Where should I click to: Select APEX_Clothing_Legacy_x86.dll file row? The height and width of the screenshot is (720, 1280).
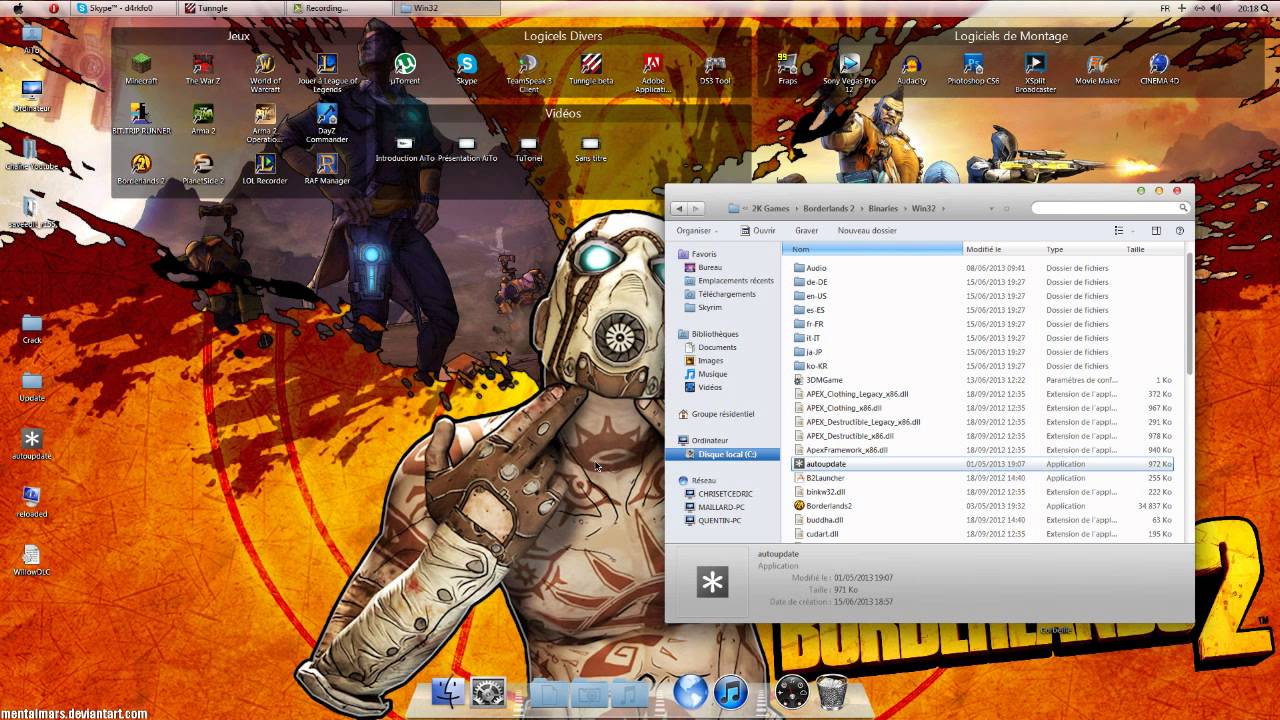coord(981,394)
